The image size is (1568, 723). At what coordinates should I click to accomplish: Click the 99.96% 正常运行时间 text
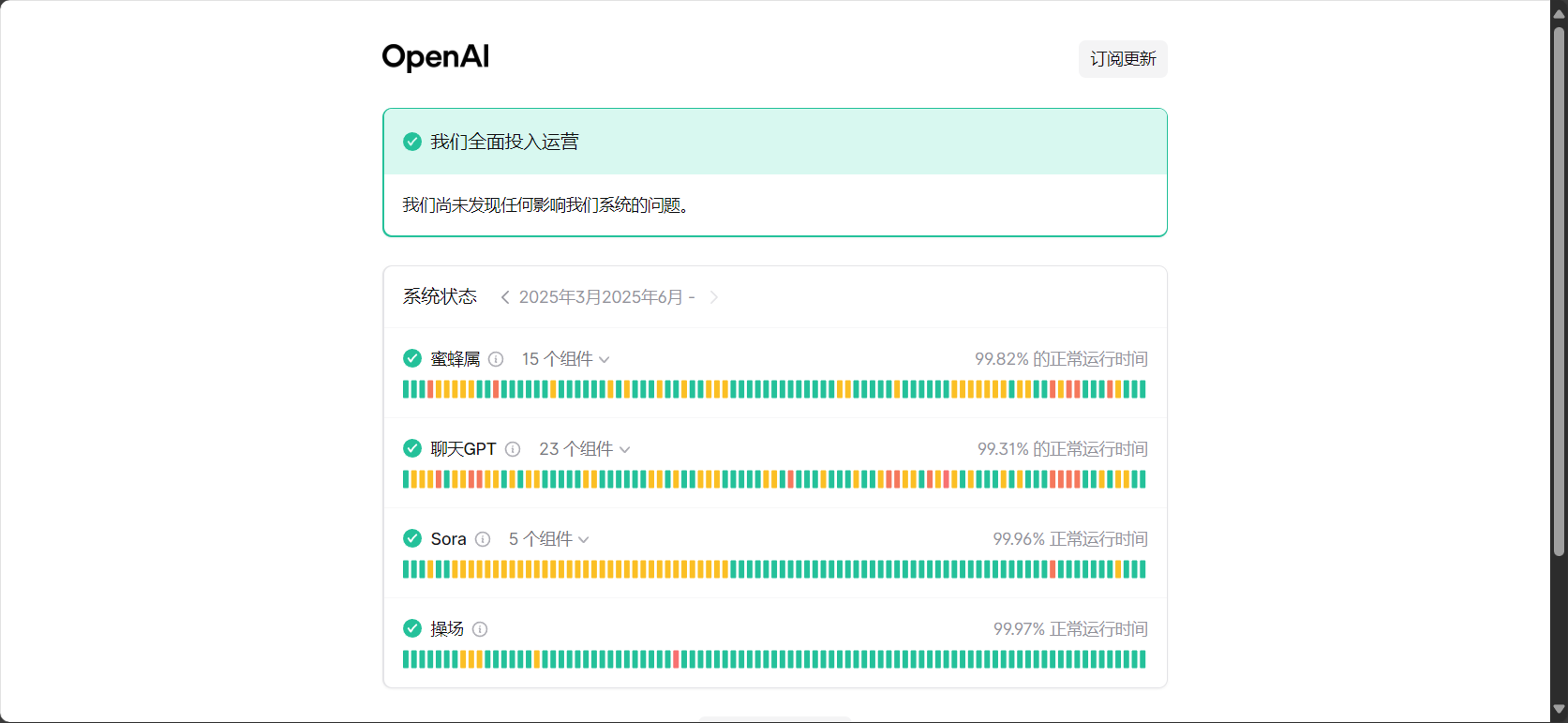(x=1070, y=539)
